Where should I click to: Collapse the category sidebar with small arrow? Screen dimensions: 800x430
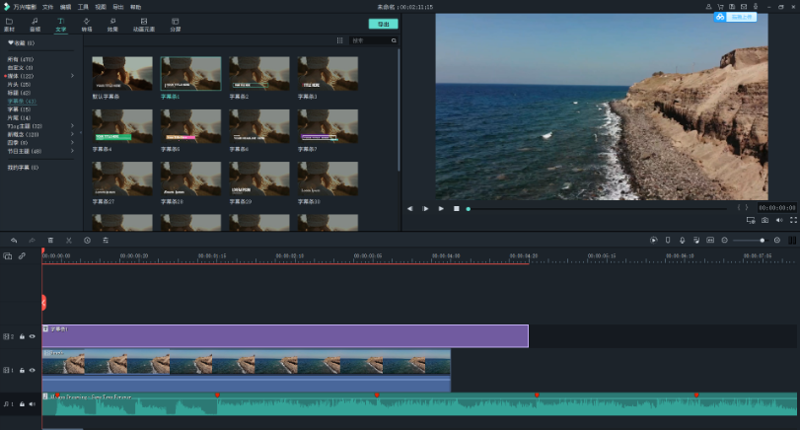(81, 133)
